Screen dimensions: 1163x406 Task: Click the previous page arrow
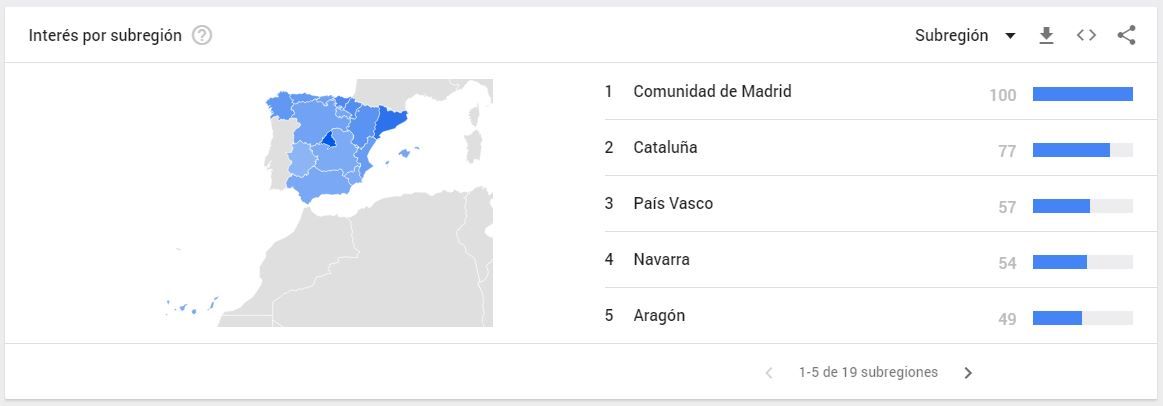[769, 373]
